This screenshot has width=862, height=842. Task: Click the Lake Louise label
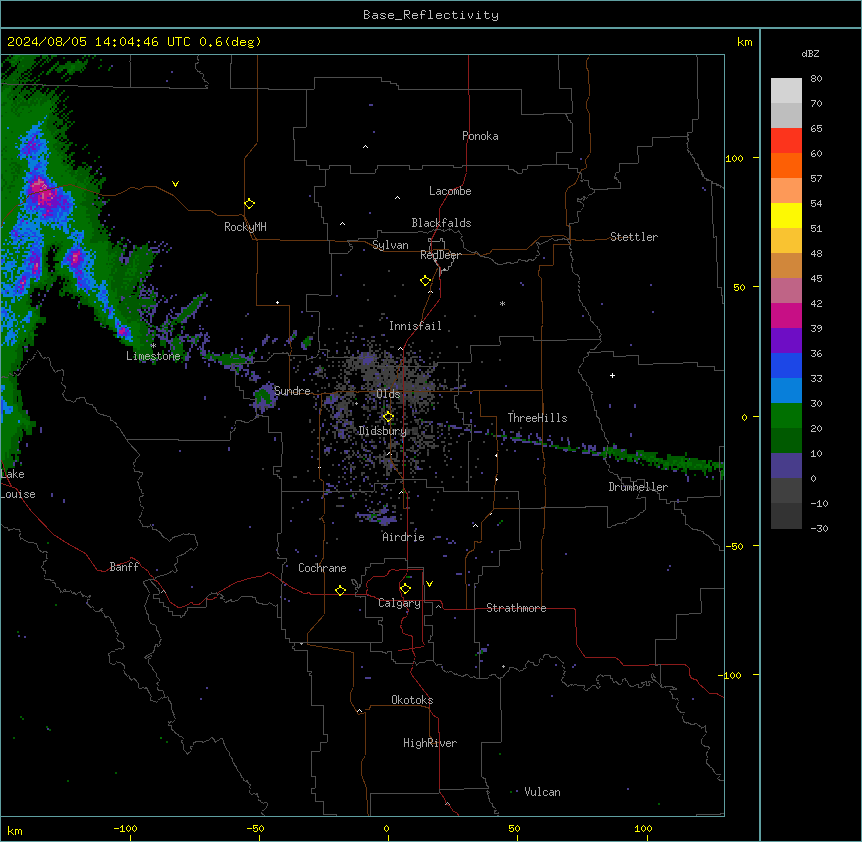click(x=18, y=484)
